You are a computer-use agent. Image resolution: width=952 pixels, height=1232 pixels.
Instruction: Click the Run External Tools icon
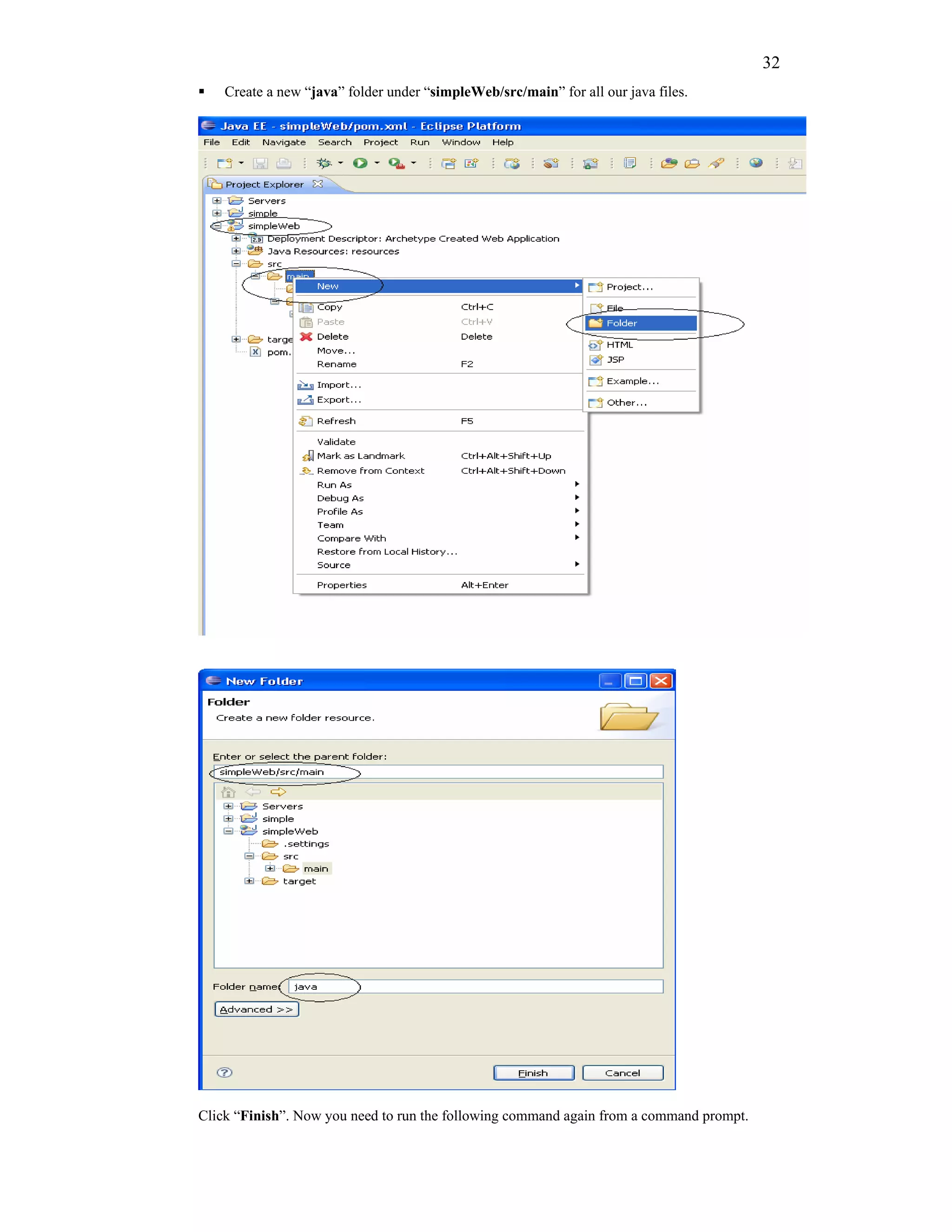[x=396, y=164]
